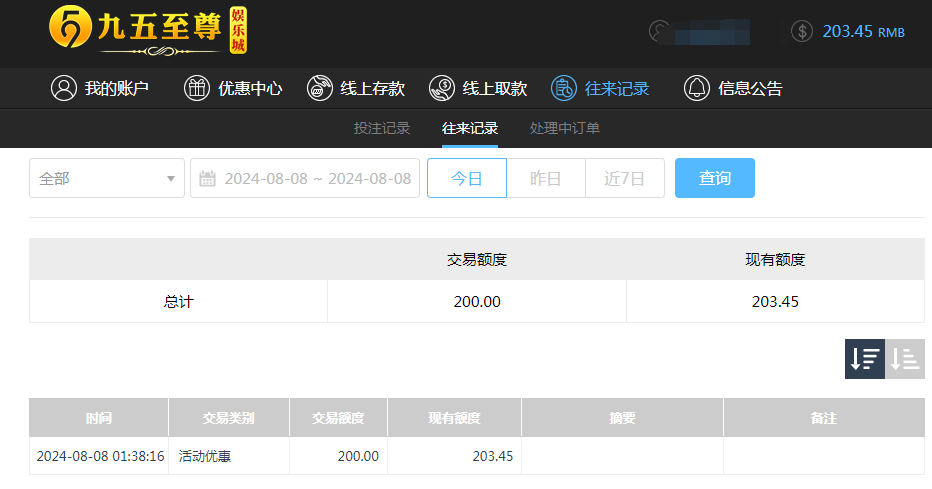Select the 昨日 filter button
The height and width of the screenshot is (489, 932).
(x=545, y=178)
